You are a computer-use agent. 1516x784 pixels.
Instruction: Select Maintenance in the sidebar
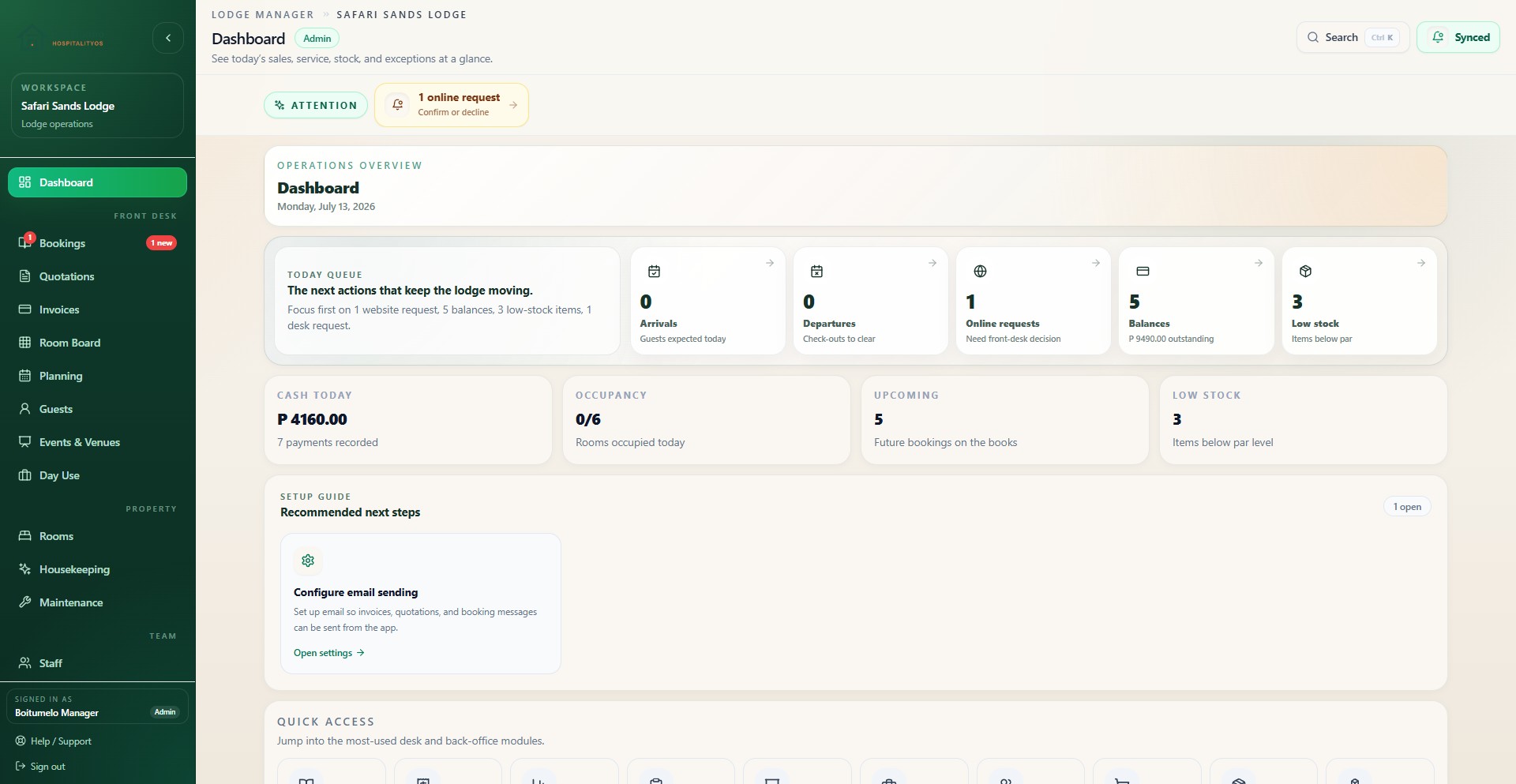[97, 602]
